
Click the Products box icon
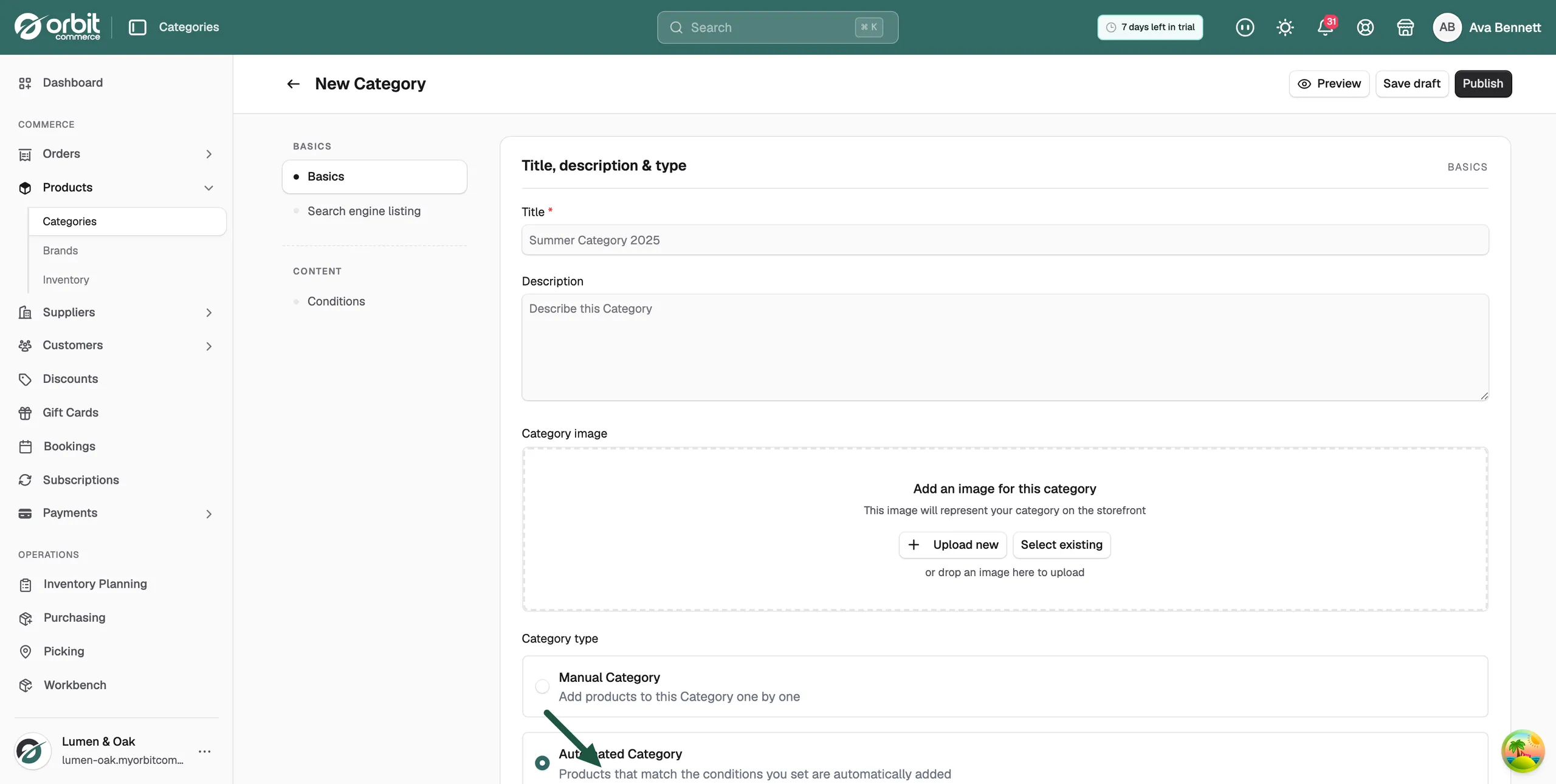(25, 188)
